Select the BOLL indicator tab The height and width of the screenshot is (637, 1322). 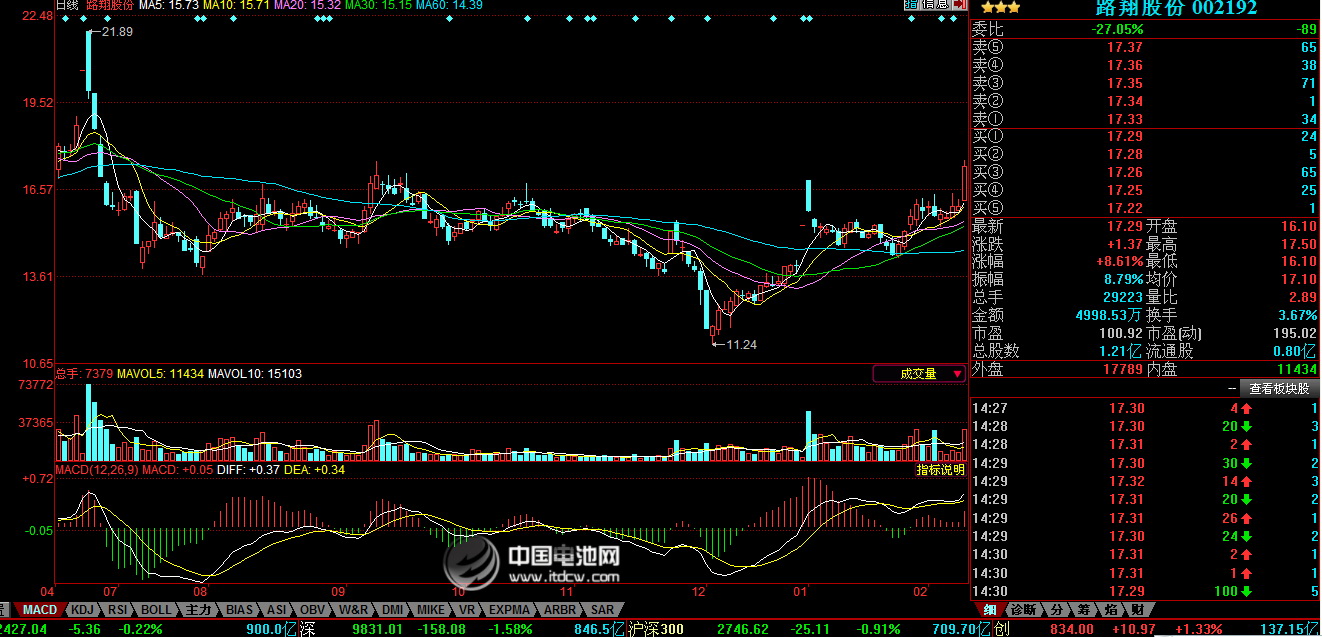pos(155,609)
